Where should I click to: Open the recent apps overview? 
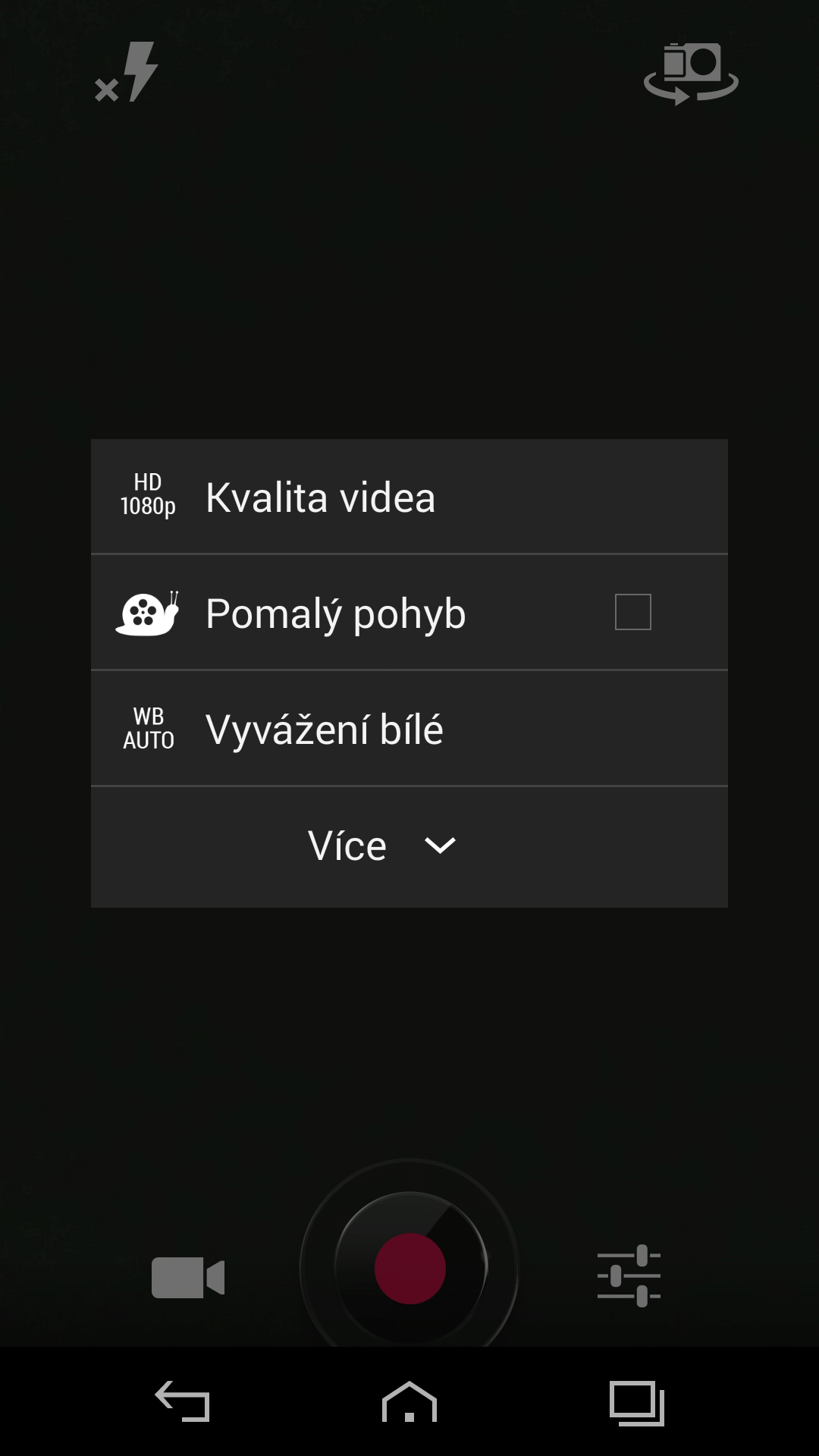click(637, 1403)
